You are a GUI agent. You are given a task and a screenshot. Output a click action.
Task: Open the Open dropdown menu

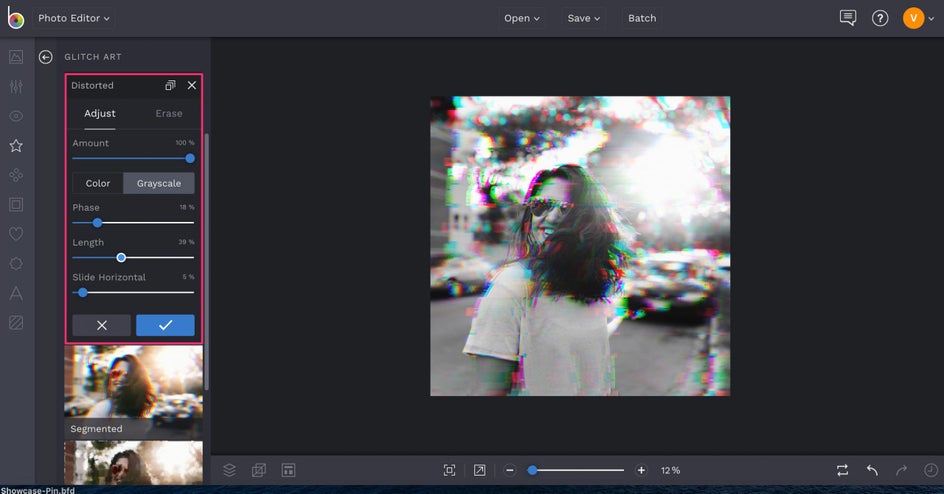tap(521, 18)
